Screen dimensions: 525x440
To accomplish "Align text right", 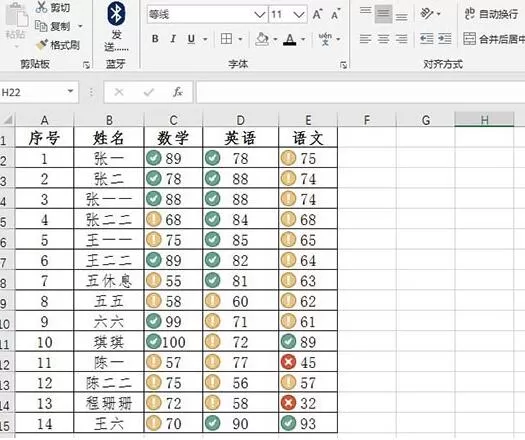I will [x=401, y=39].
